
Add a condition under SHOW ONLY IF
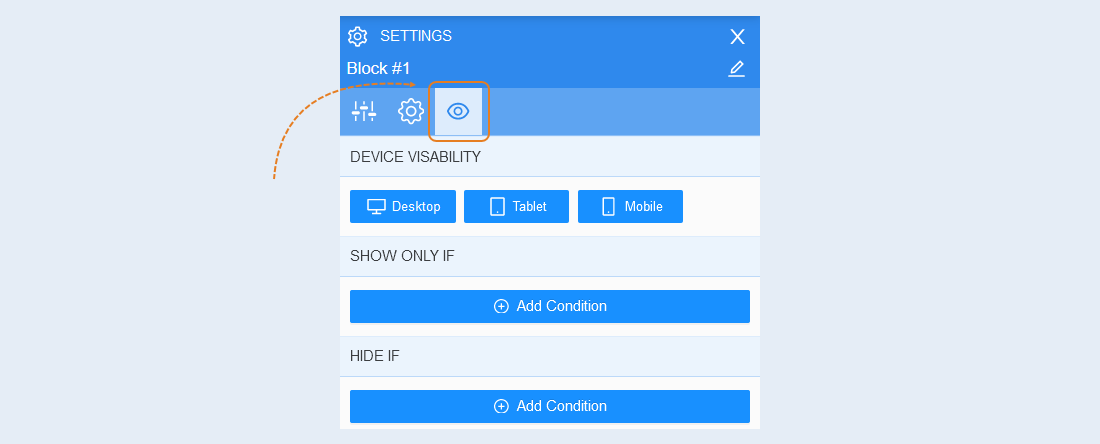tap(550, 307)
